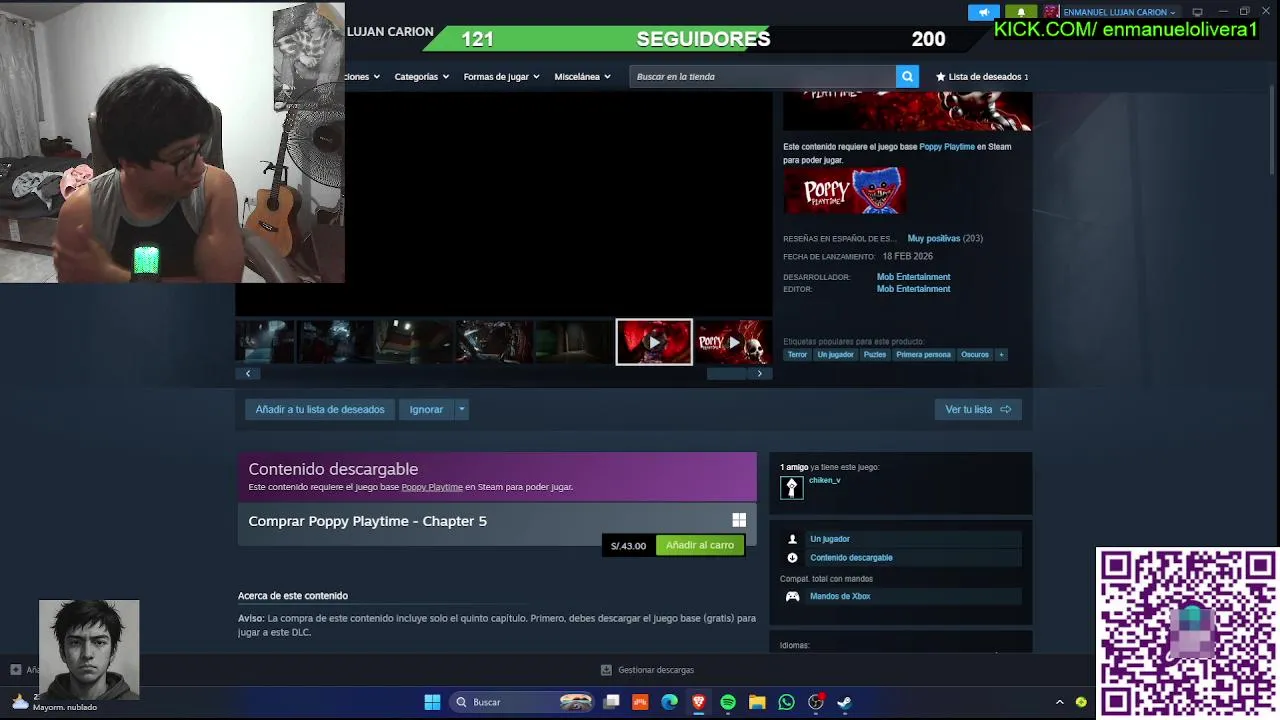1280x720 pixels.
Task: Open the Categorías dropdown menu
Action: [x=421, y=76]
